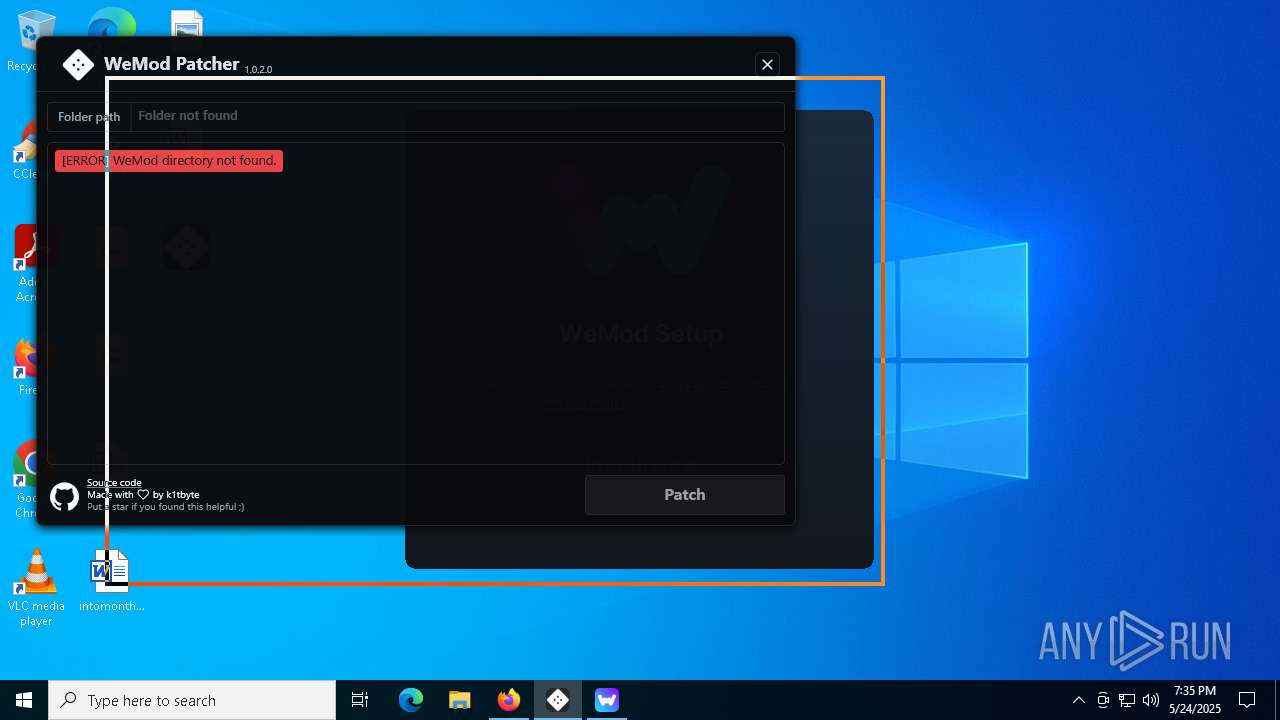Launch Firefox from taskbar
Image resolution: width=1280 pixels, height=720 pixels.
coord(509,700)
